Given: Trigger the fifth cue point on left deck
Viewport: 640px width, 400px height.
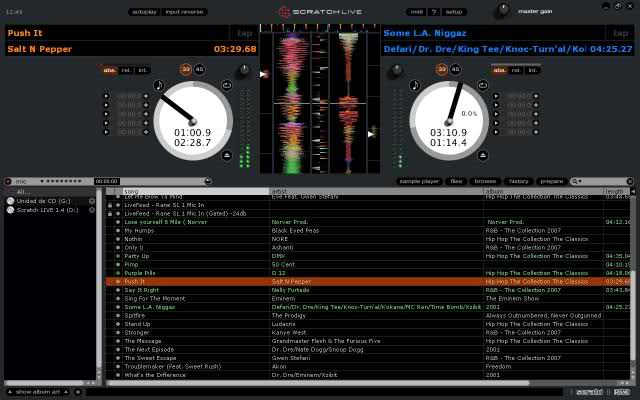Looking at the screenshot, I should coord(106,132).
